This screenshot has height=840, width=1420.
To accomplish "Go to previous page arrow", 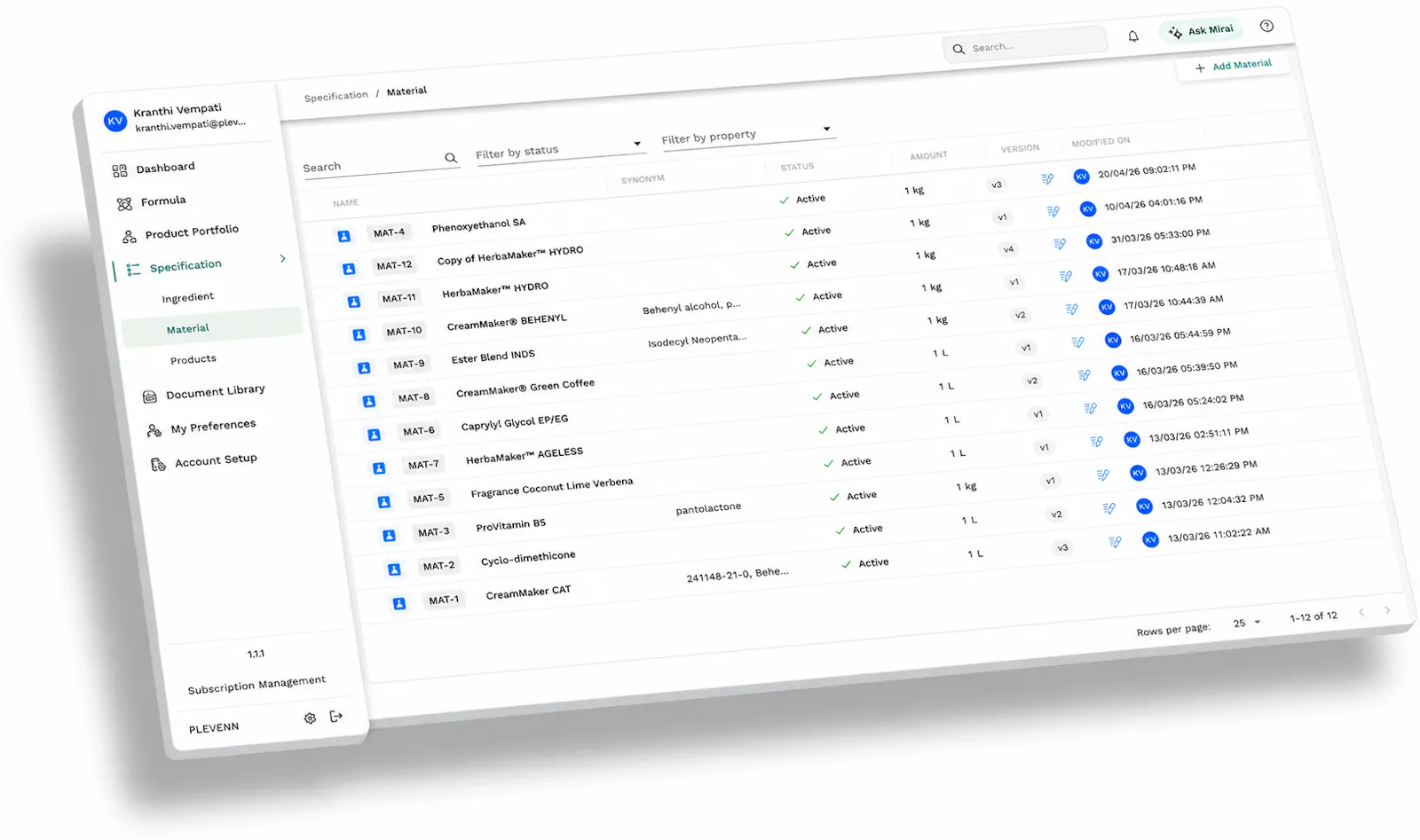I will pos(1361,612).
